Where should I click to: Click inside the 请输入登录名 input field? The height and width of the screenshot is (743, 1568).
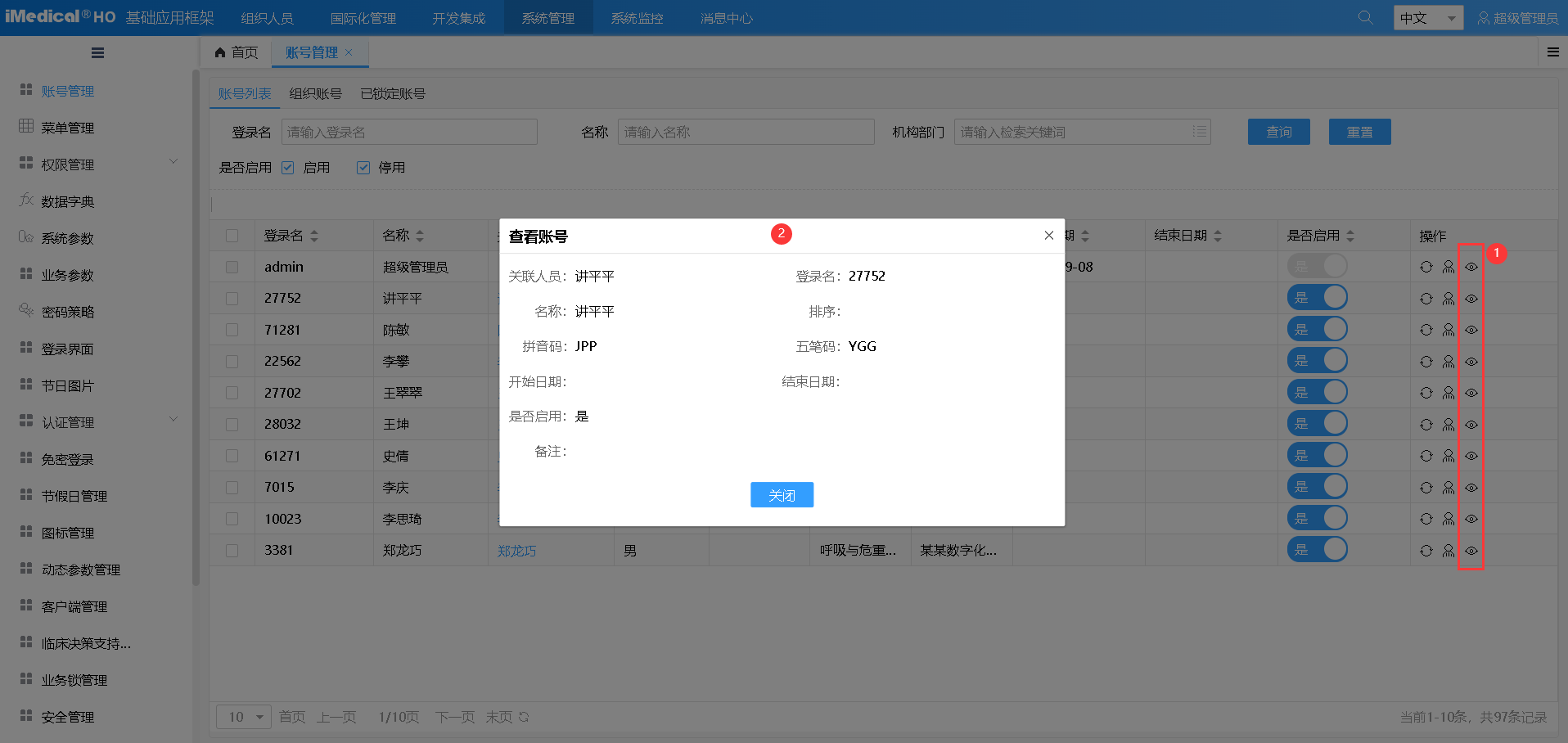tap(409, 131)
